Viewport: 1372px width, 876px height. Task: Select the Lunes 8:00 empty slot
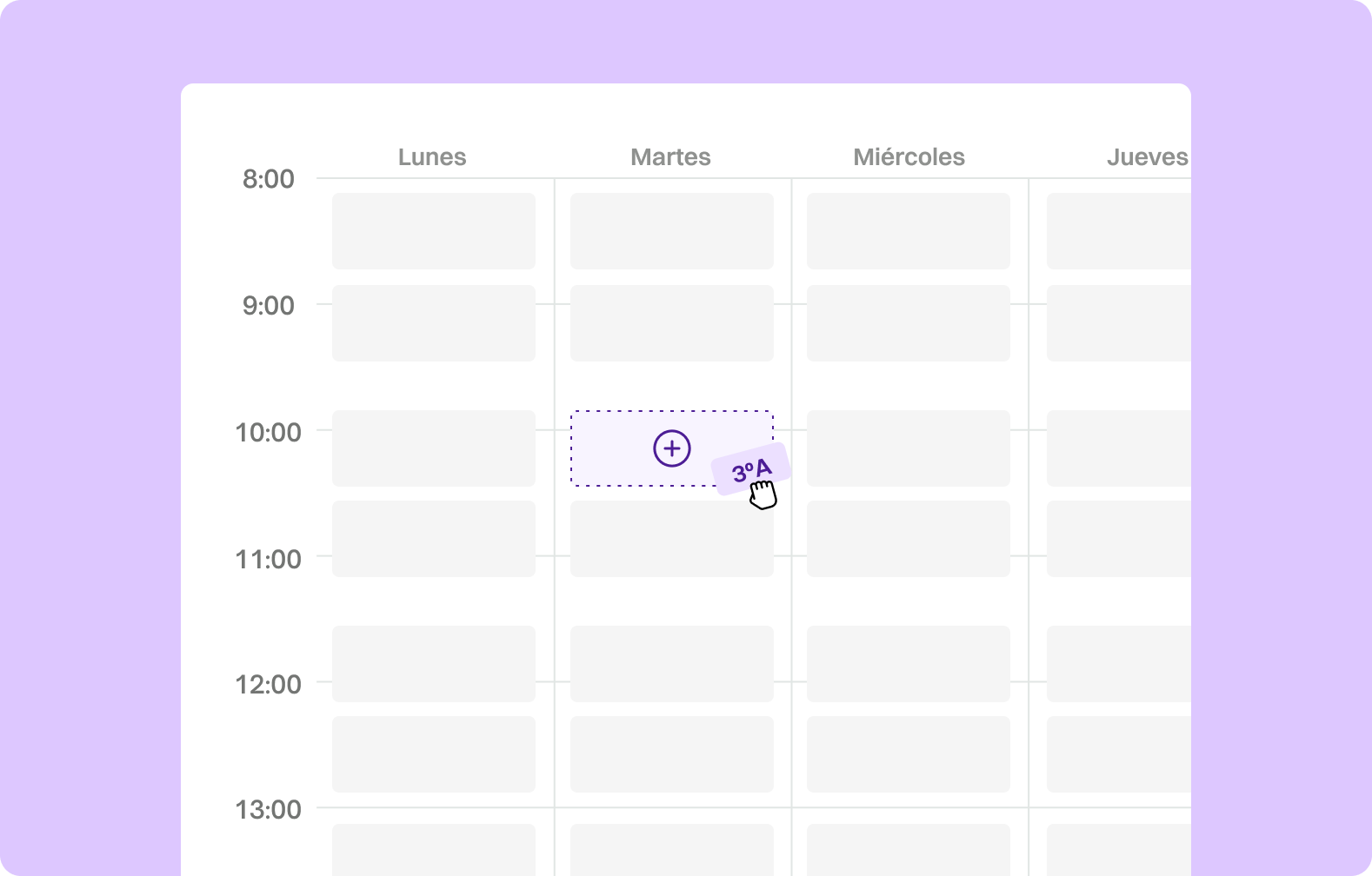434,231
